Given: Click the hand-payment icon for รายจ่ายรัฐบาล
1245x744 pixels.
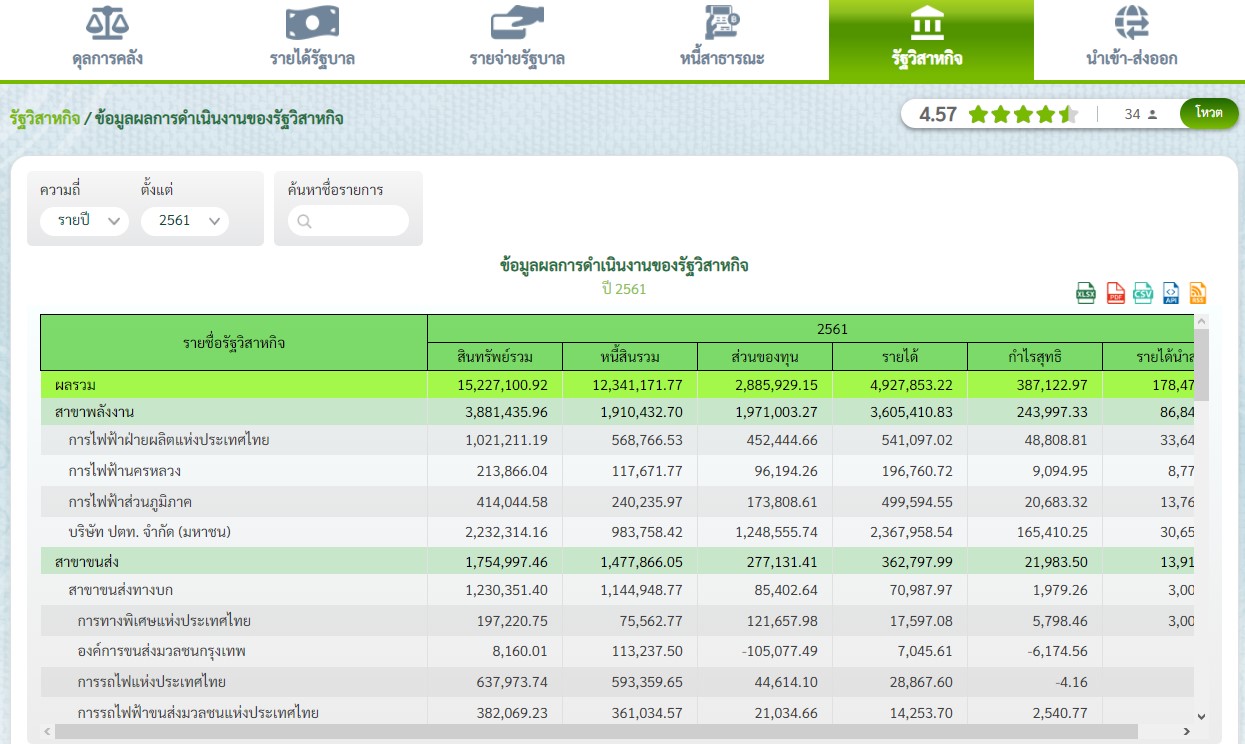Looking at the screenshot, I should [517, 22].
